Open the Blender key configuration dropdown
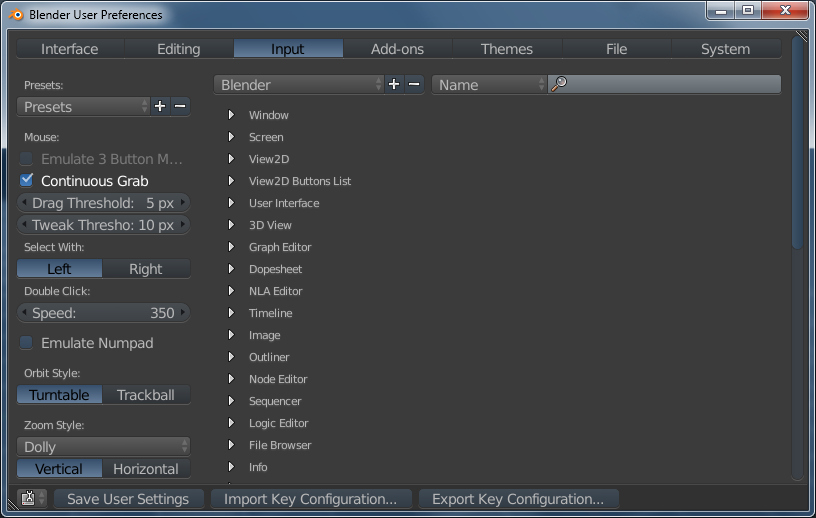The height and width of the screenshot is (518, 816). tap(299, 84)
